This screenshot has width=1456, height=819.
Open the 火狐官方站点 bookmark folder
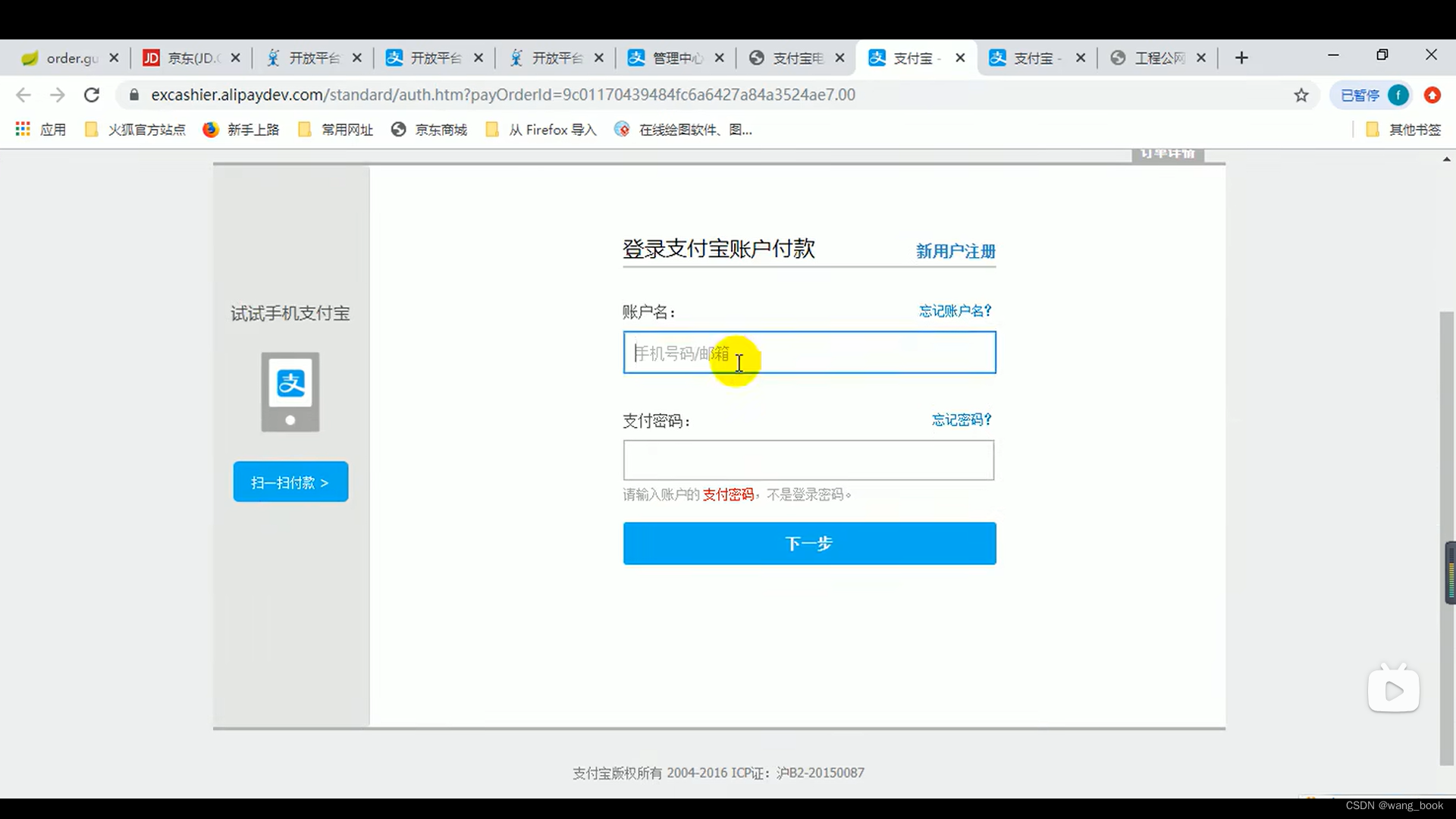coord(136,130)
